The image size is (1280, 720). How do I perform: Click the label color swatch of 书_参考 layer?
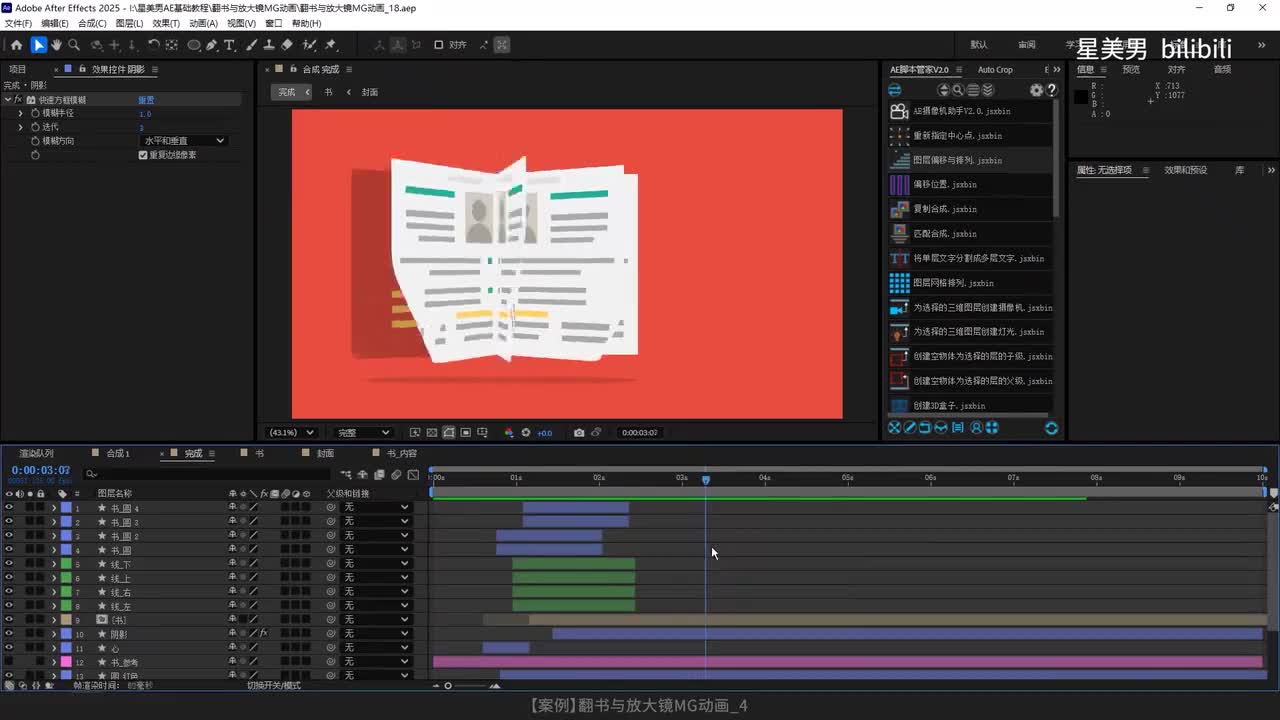tap(66, 662)
